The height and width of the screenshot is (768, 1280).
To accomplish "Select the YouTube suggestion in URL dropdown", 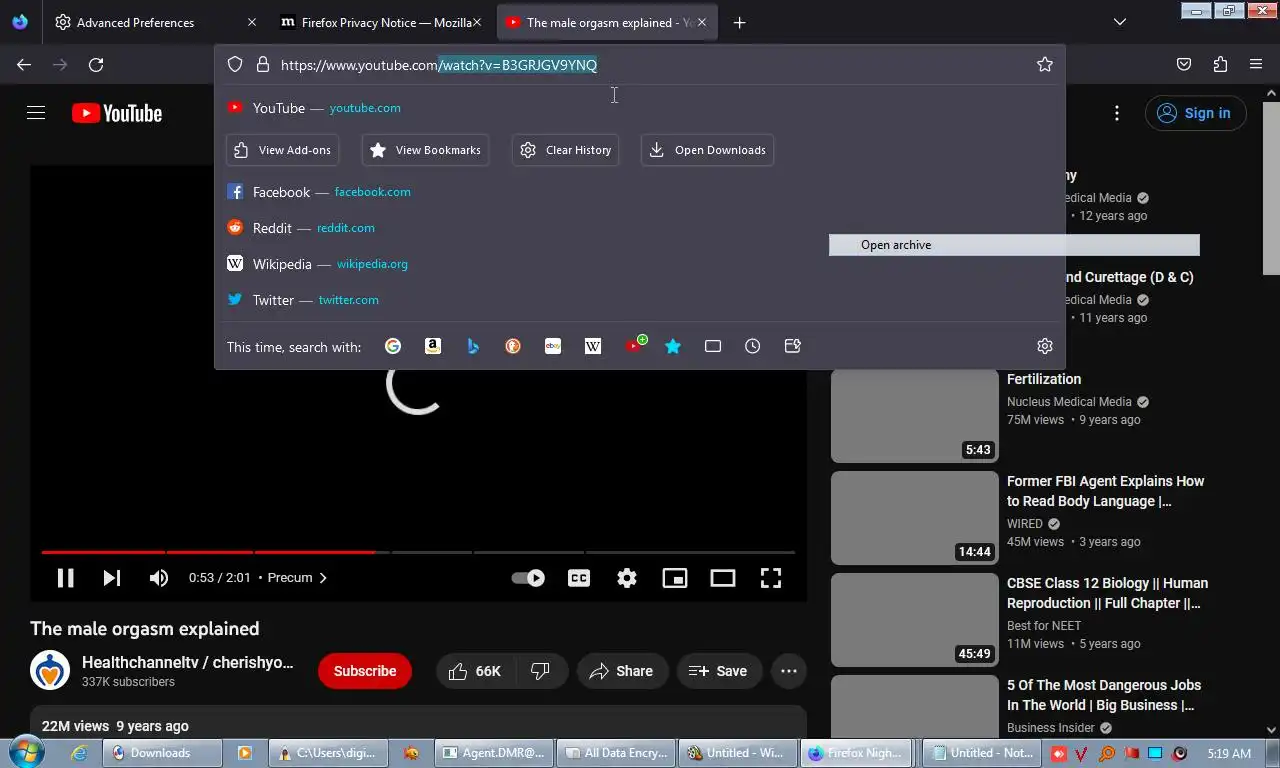I will [x=640, y=108].
